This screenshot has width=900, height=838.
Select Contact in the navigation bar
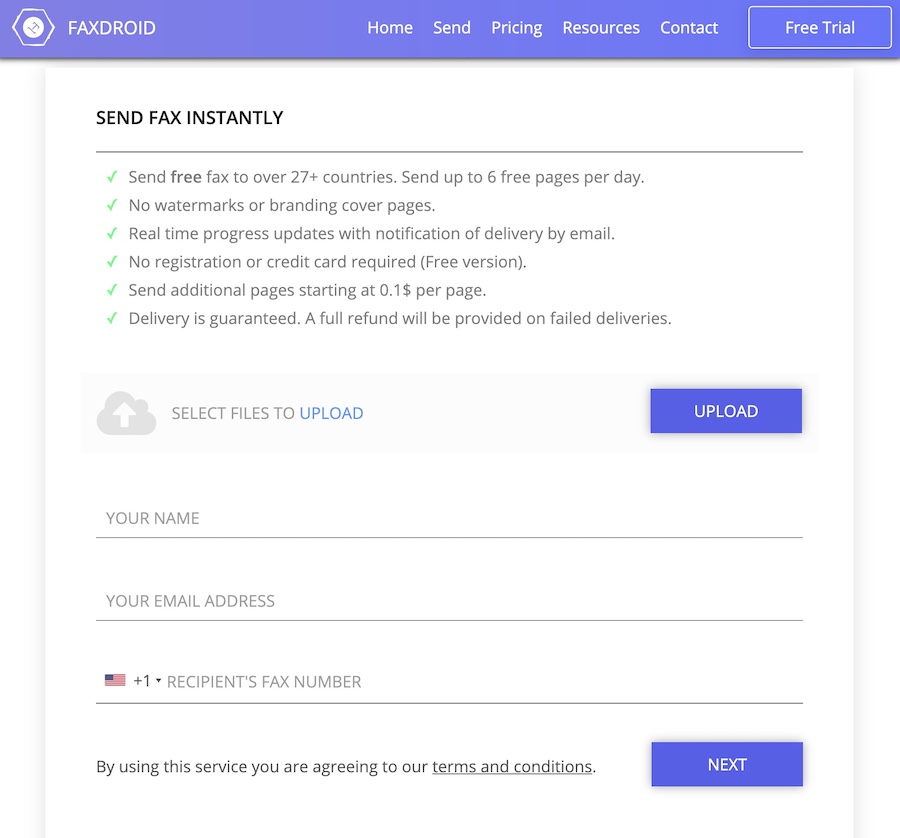pyautogui.click(x=689, y=28)
